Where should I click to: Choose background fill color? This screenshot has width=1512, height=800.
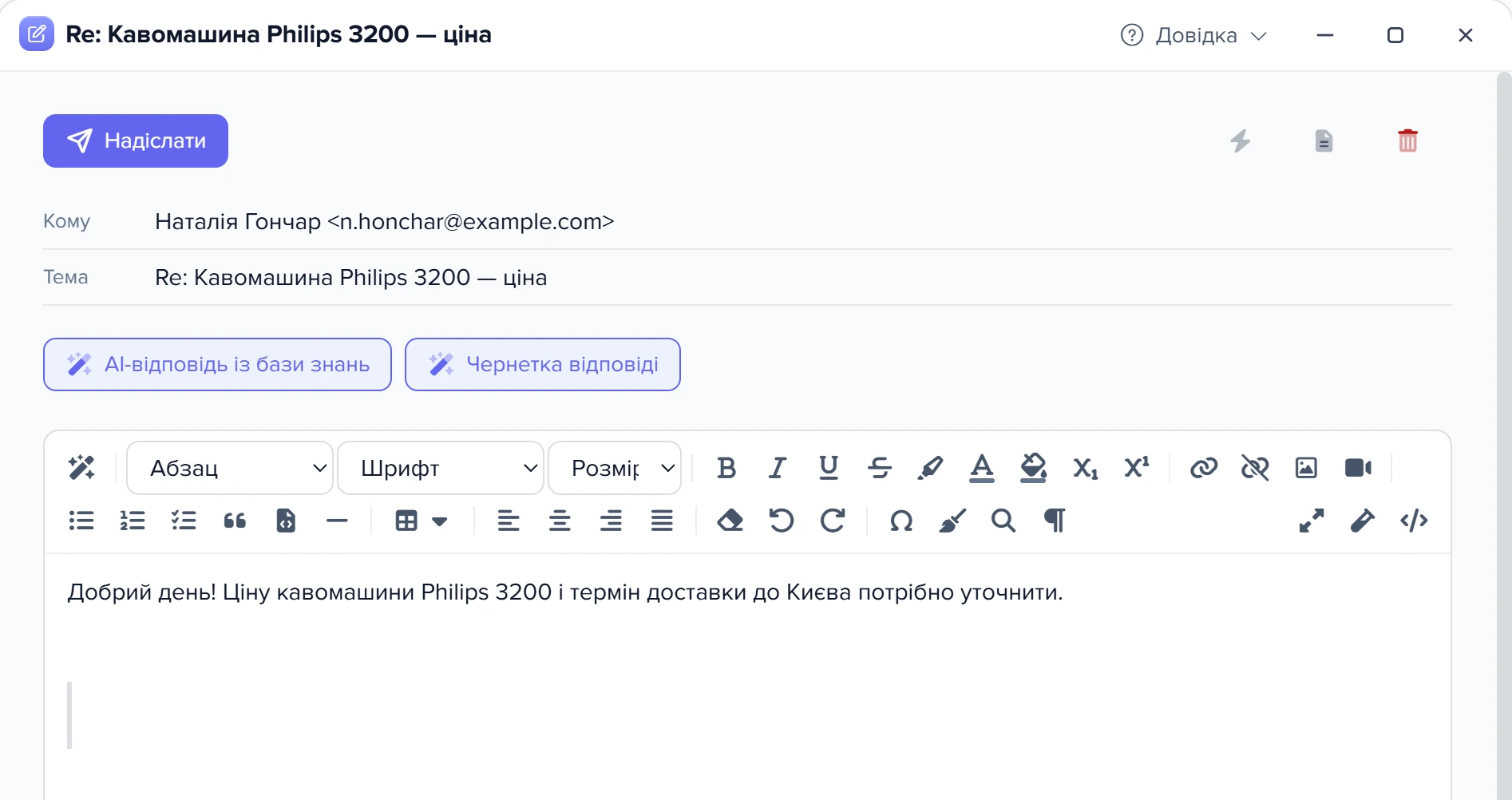coord(1033,468)
